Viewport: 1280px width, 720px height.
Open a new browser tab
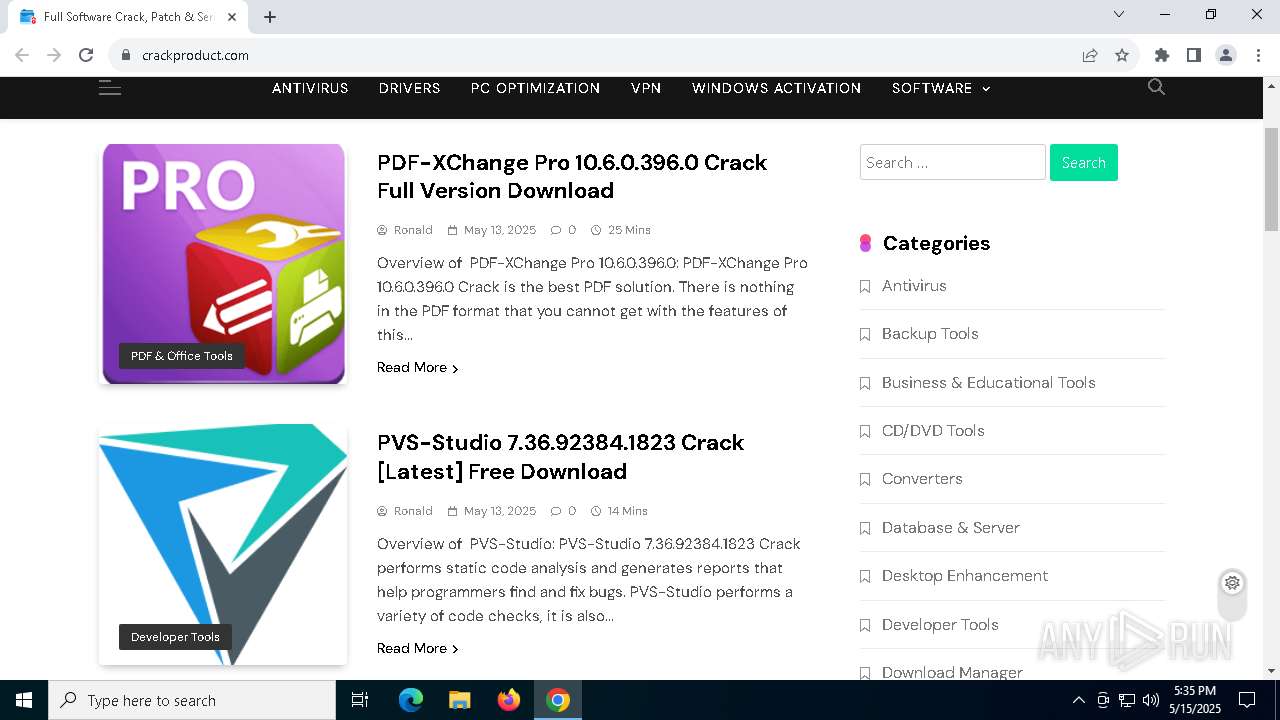click(x=270, y=16)
